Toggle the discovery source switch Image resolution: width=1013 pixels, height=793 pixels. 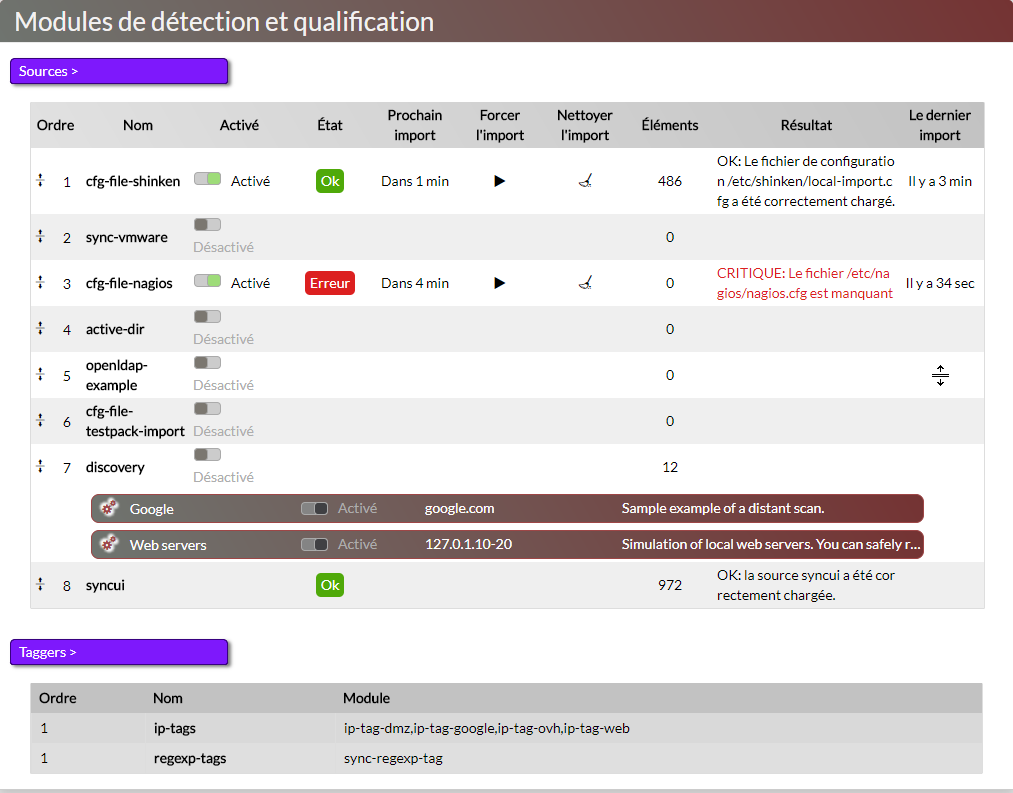tap(207, 455)
